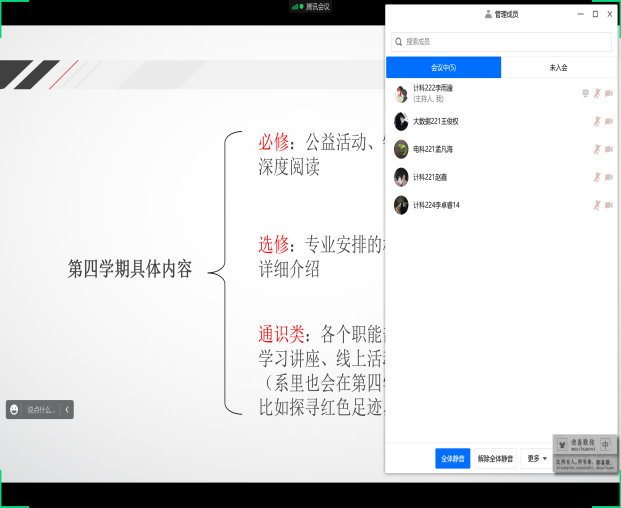This screenshot has height=508, width=621.
Task: Click the 说点什么 chat input box
Action: pos(41,410)
